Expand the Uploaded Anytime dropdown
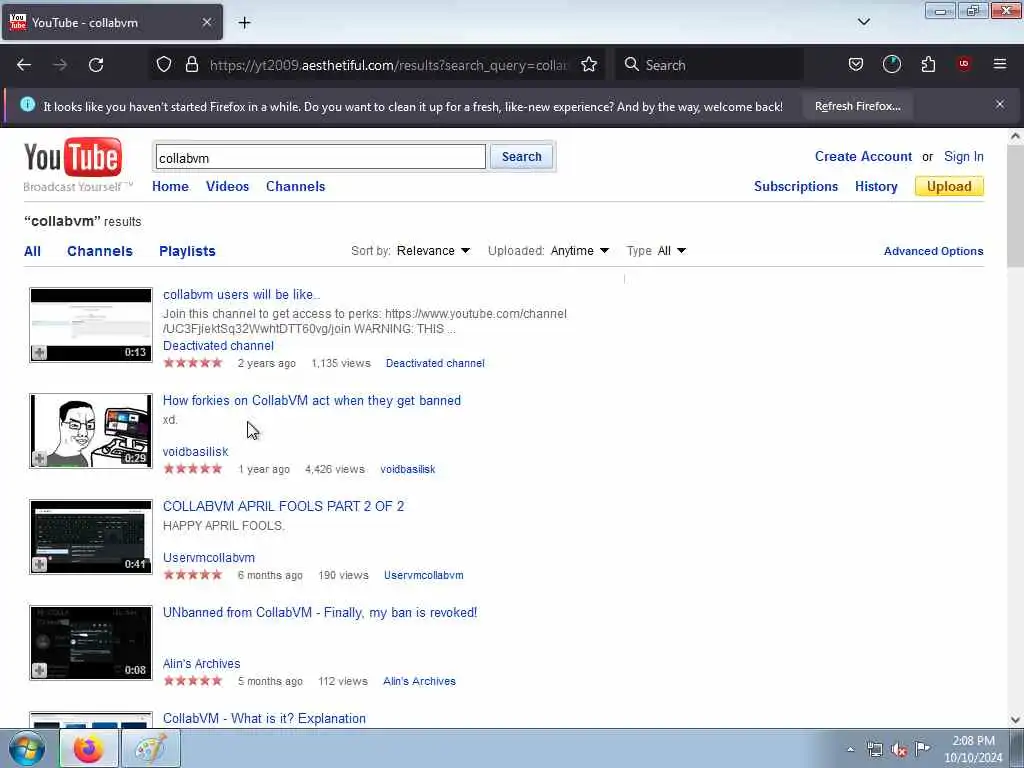The width and height of the screenshot is (1024, 768). click(x=579, y=251)
